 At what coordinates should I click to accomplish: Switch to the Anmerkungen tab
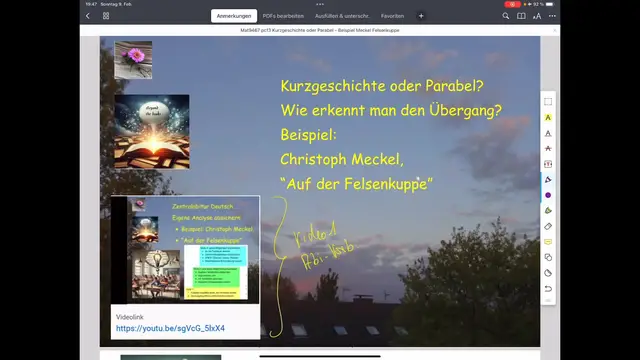(234, 16)
